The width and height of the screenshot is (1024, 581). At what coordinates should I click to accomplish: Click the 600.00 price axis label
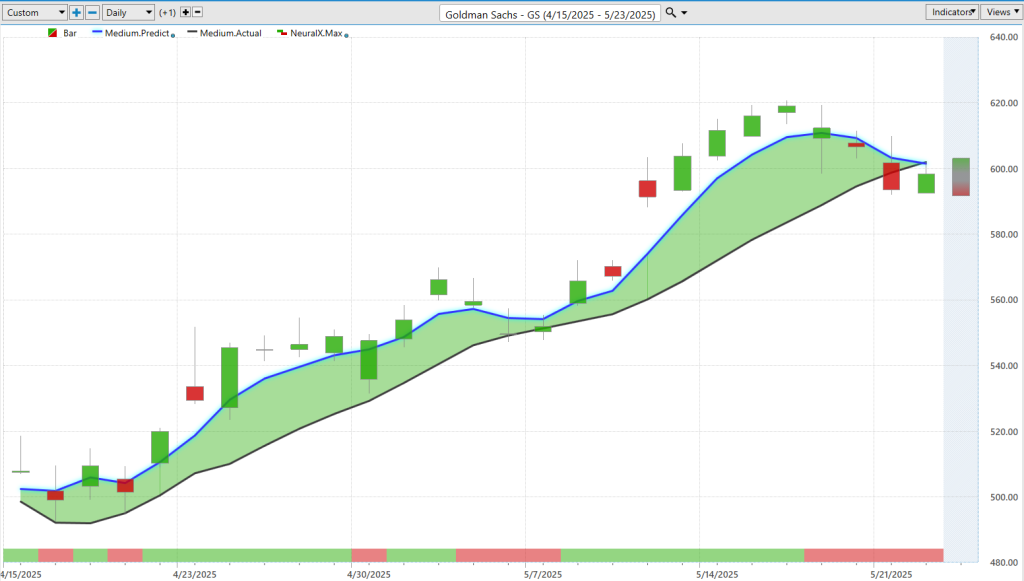coord(1003,168)
